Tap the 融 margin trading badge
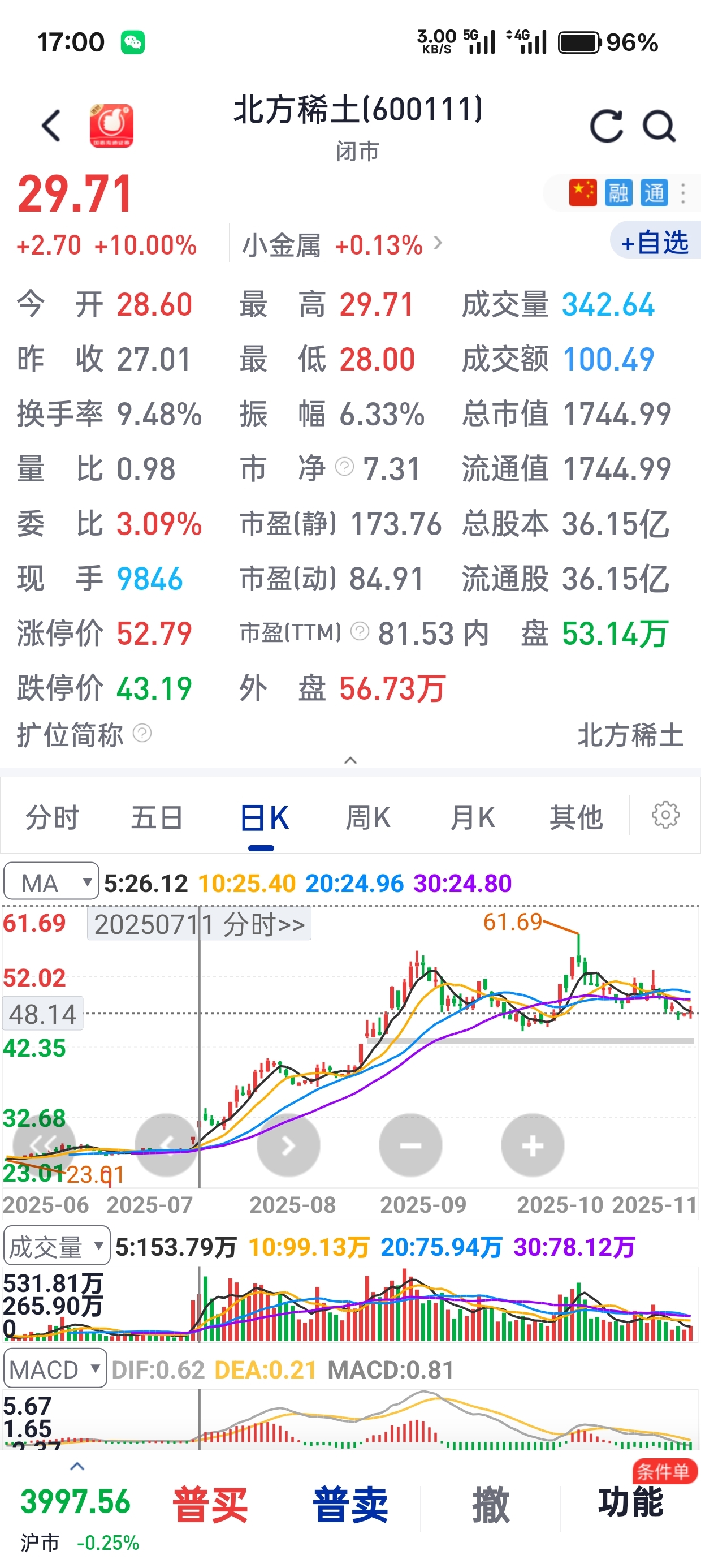The width and height of the screenshot is (701, 1568). tap(618, 193)
